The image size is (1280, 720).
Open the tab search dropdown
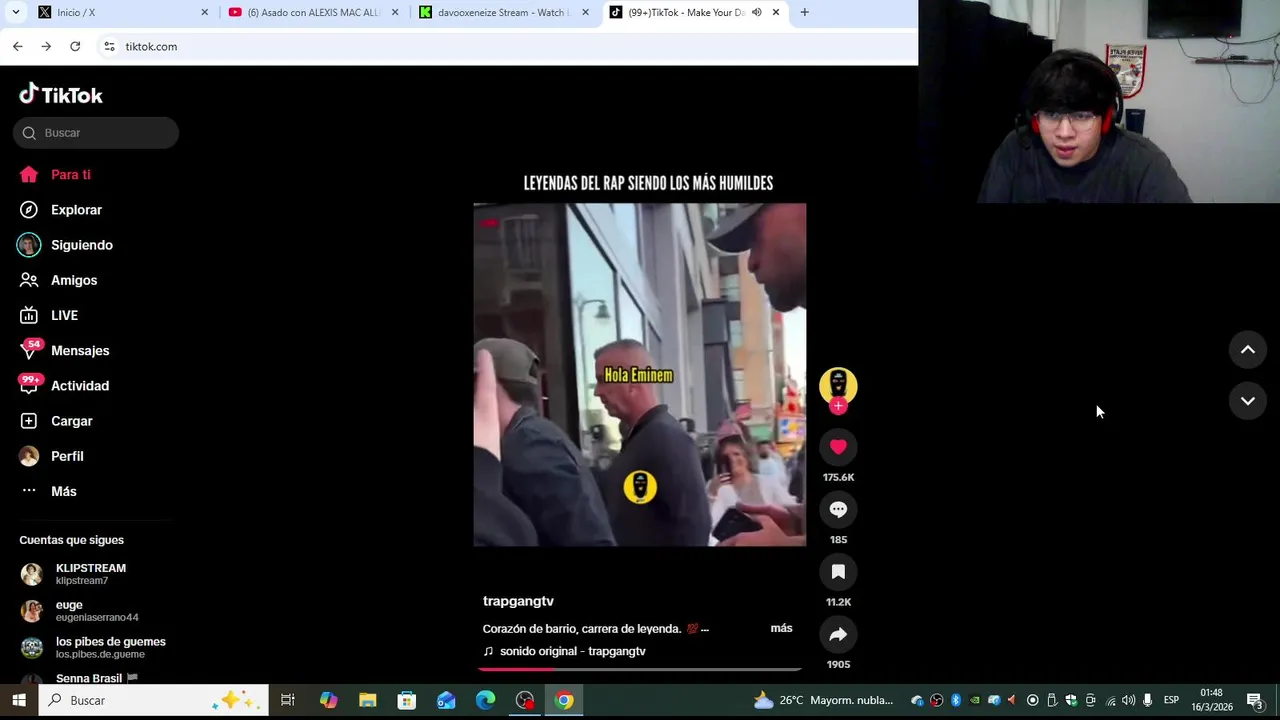coord(15,13)
